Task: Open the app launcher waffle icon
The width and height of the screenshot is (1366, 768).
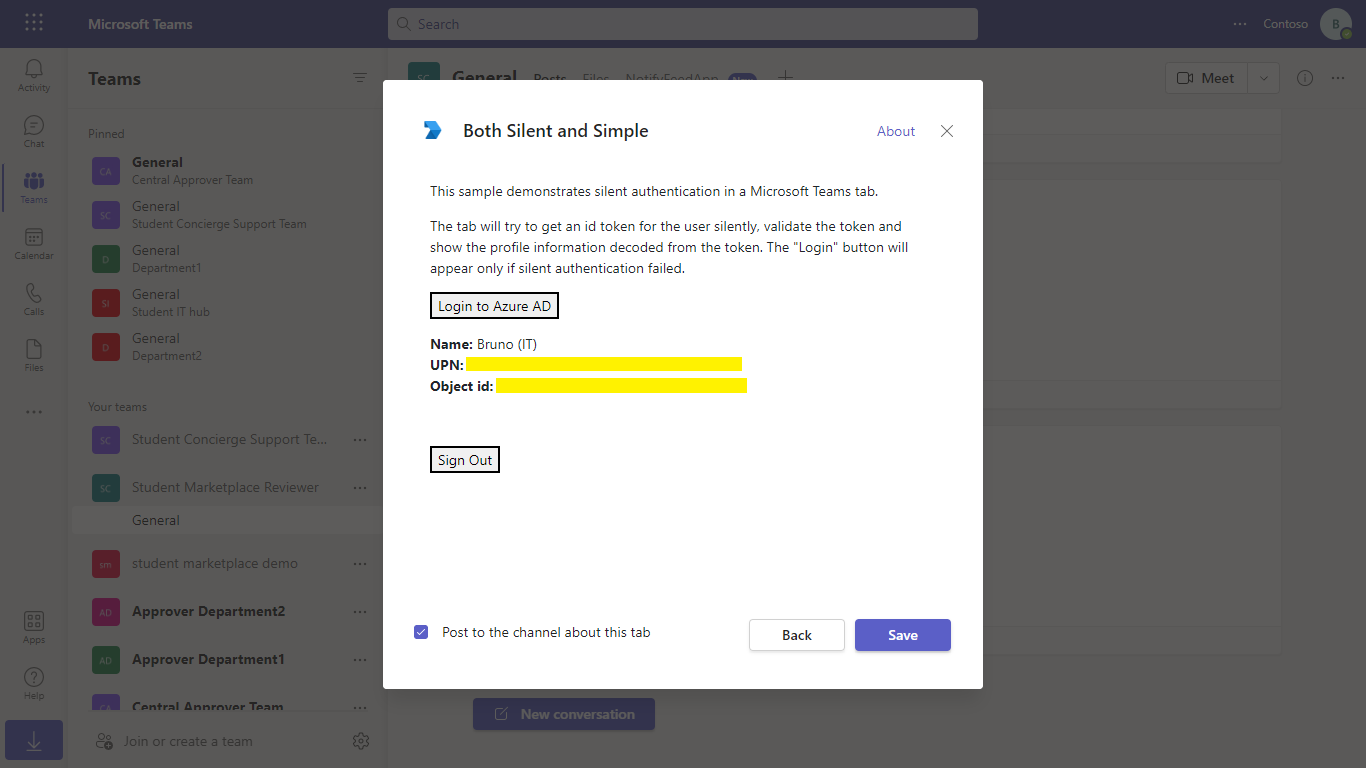Action: point(34,23)
